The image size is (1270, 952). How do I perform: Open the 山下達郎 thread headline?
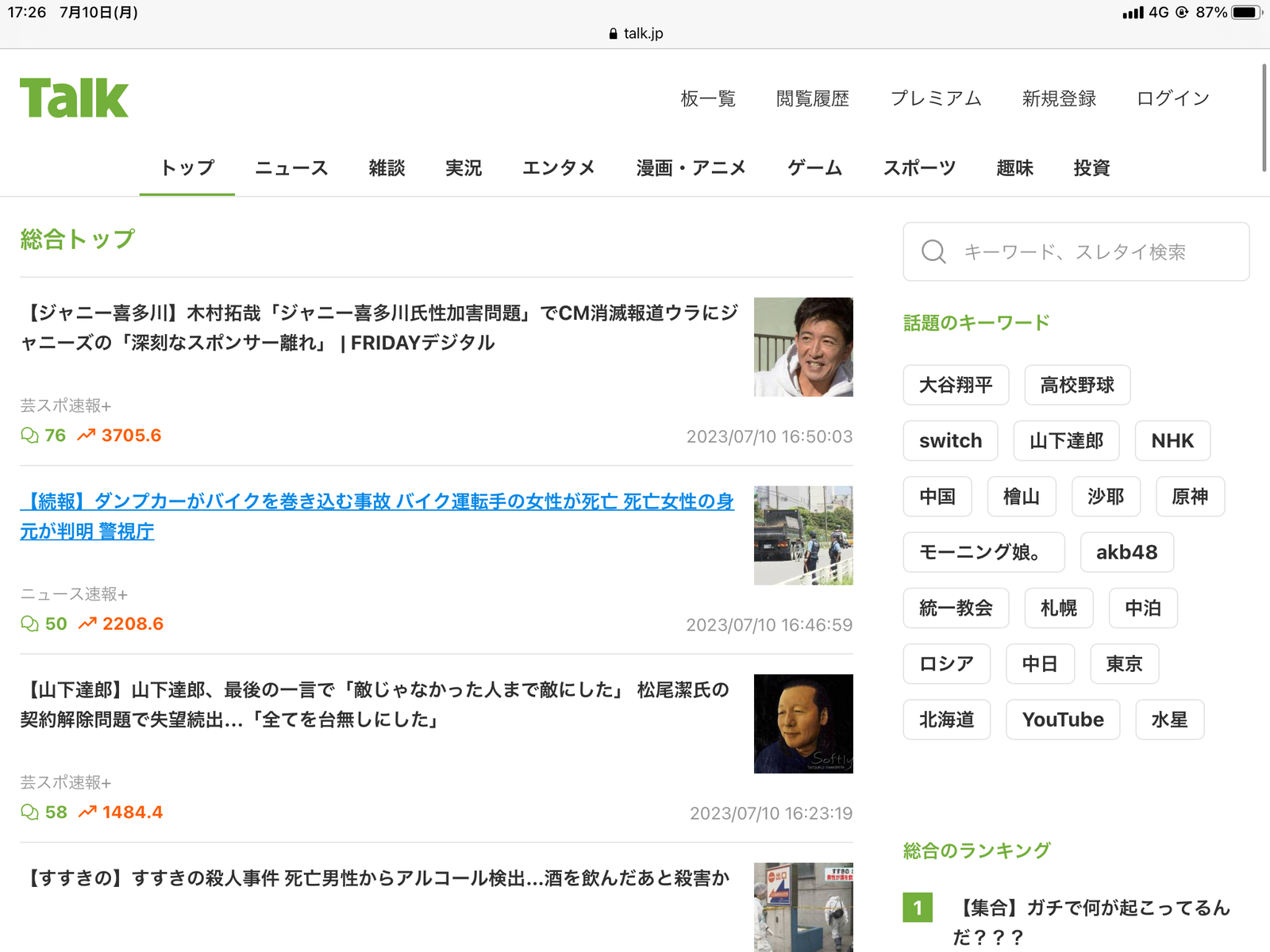click(375, 704)
